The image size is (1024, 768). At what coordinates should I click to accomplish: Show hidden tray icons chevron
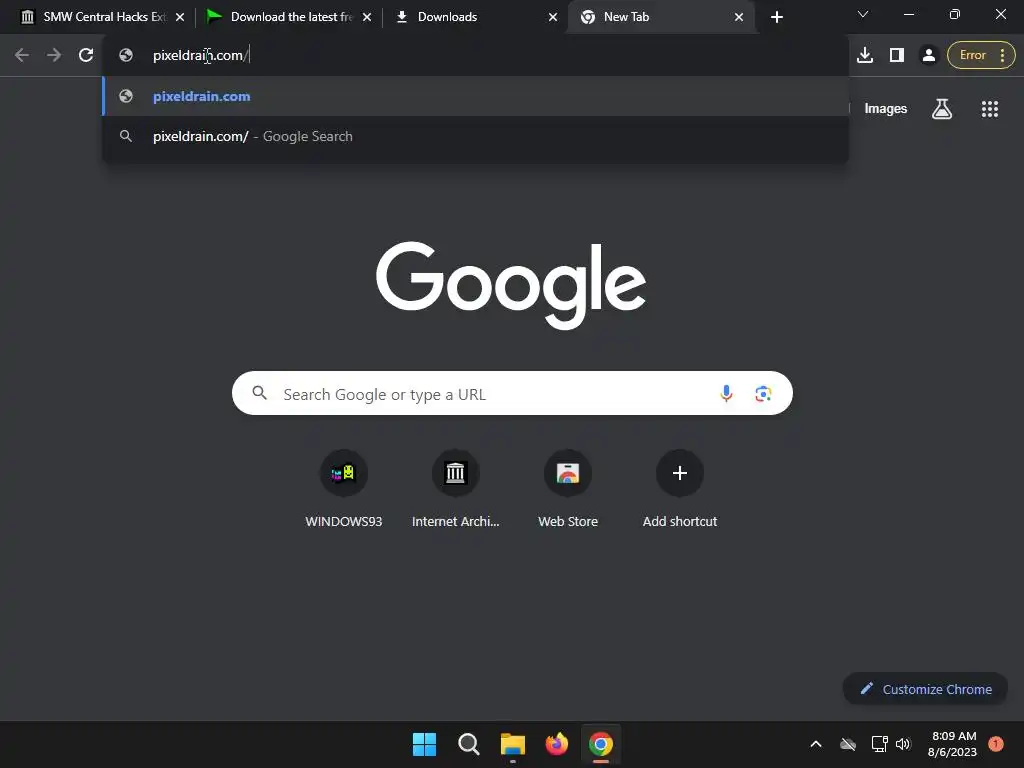(816, 744)
